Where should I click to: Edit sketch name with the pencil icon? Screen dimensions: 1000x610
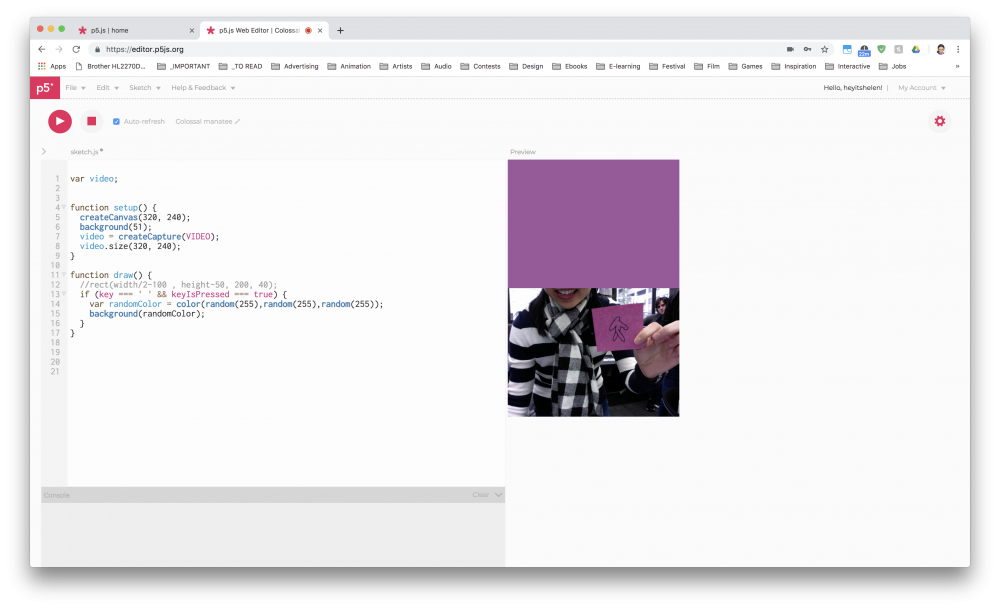click(x=238, y=122)
